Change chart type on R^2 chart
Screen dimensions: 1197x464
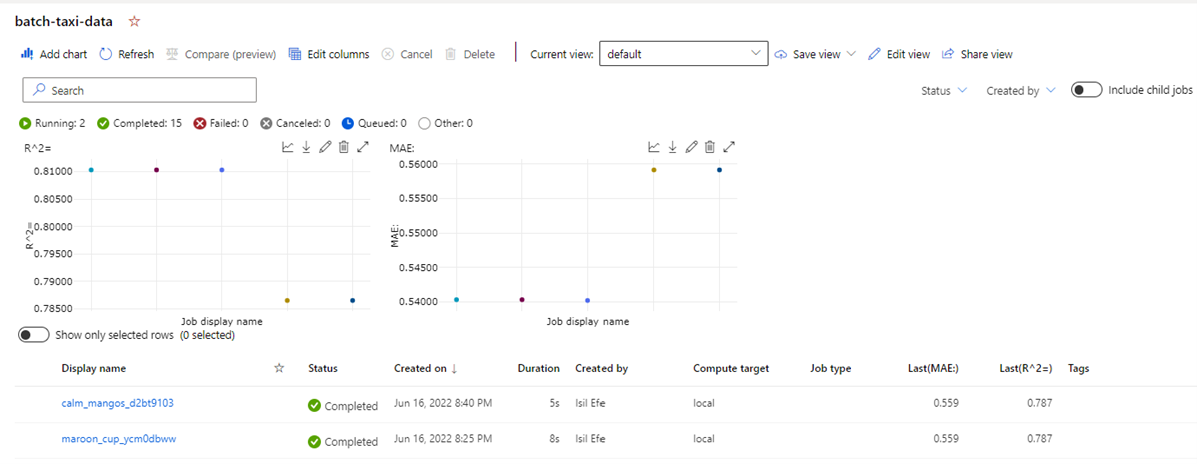point(288,147)
